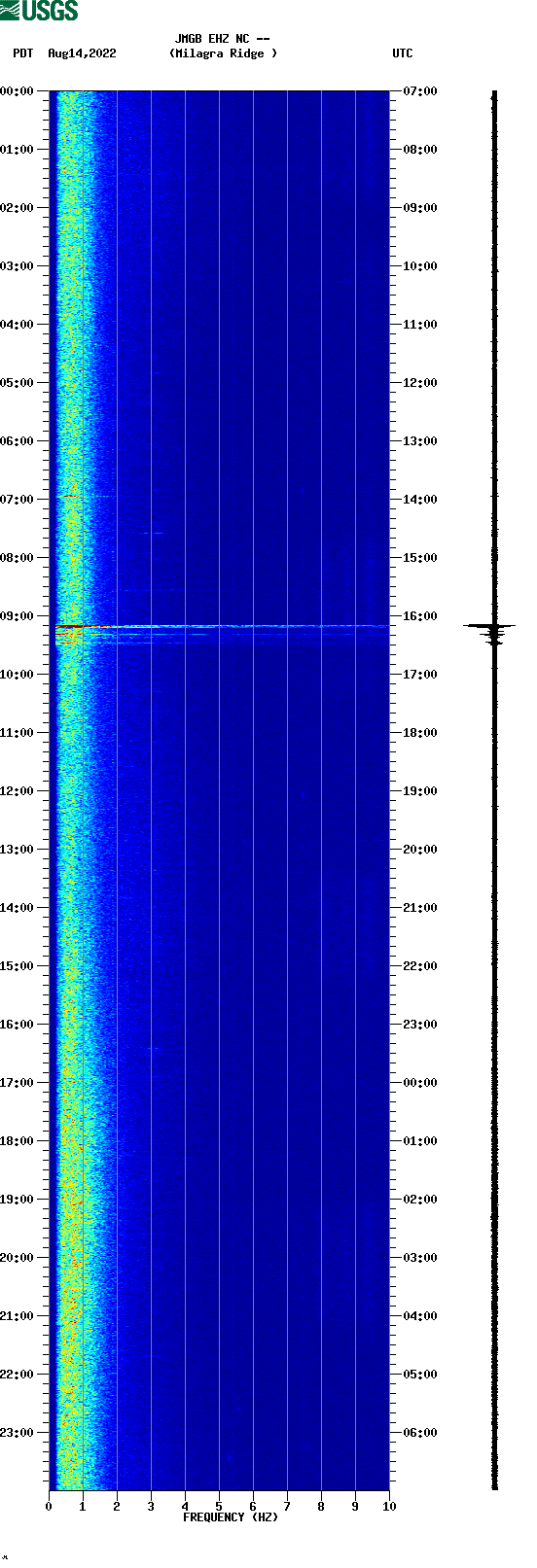Click the 03:00 UTC time label
Image resolution: width=537 pixels, height=1568 pixels.
coord(420,1258)
